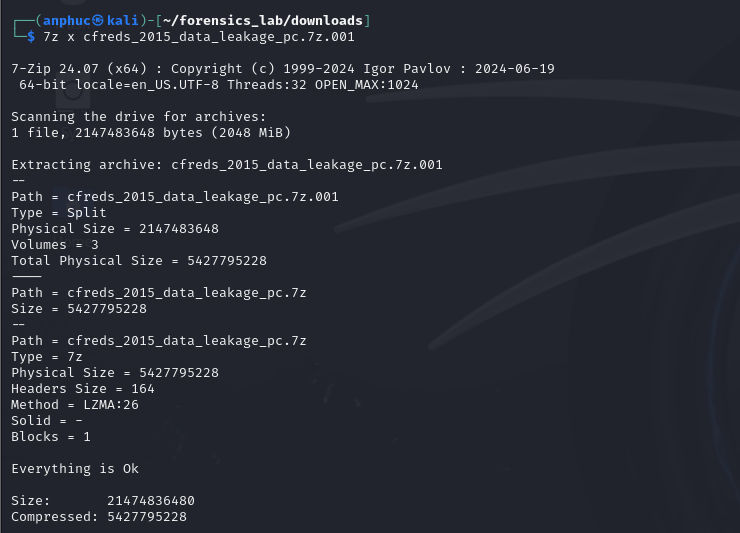Click the Compressed: 5427795228 line

(99, 517)
